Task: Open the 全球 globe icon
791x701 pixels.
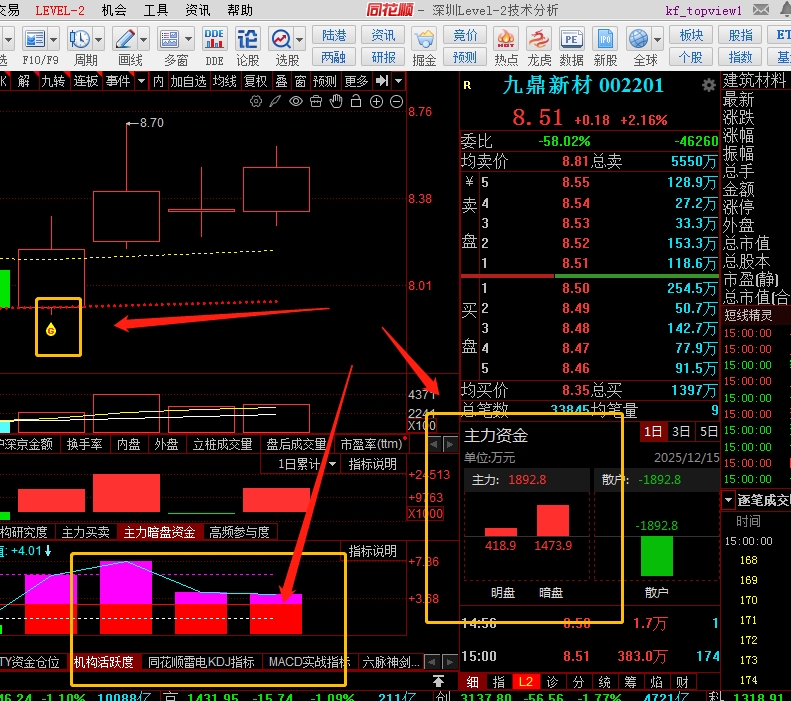Action: pos(639,39)
